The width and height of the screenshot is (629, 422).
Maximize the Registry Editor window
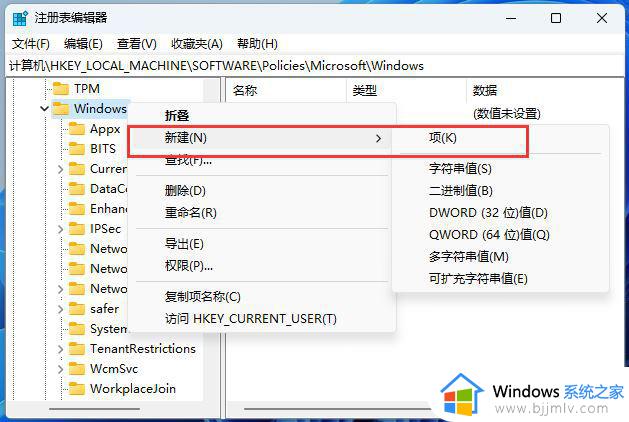tap(556, 18)
